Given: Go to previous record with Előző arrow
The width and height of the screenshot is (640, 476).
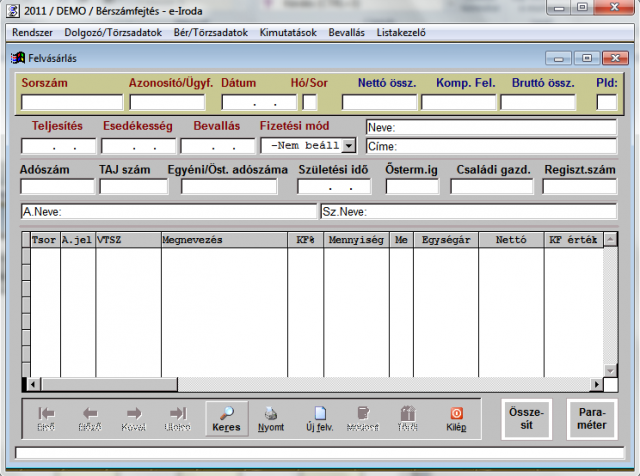Looking at the screenshot, I should click(x=90, y=413).
